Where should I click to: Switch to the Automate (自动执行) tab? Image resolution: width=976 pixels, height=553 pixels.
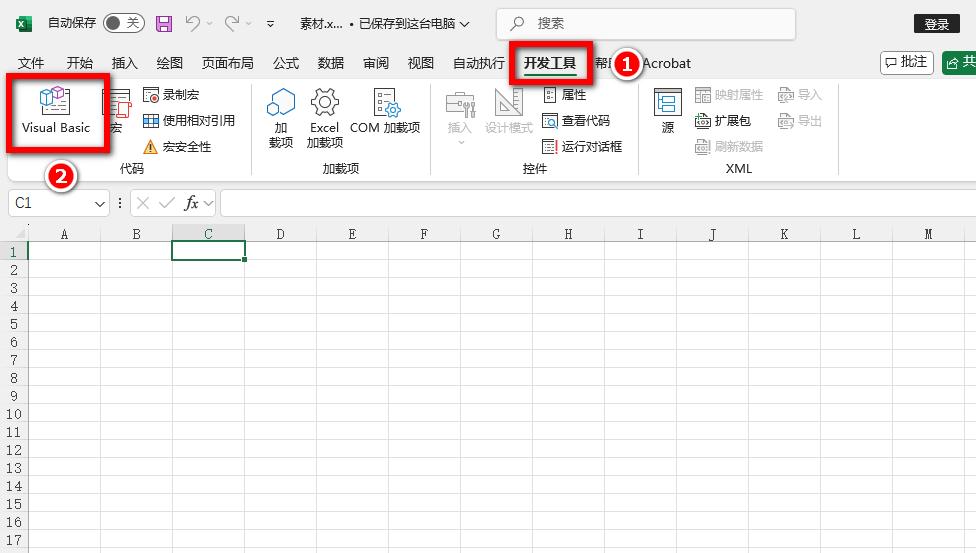click(x=479, y=63)
